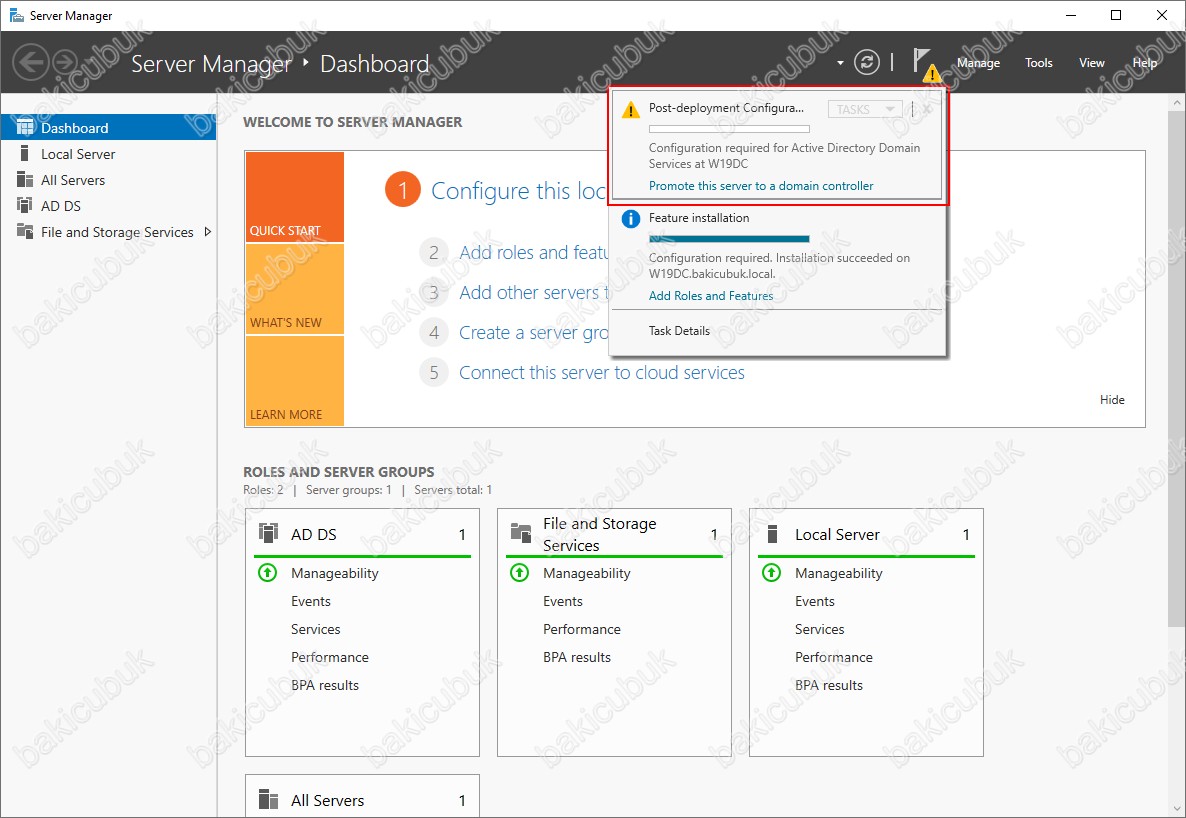Click Add roles and features step 2
The image size is (1186, 818).
coord(534,252)
